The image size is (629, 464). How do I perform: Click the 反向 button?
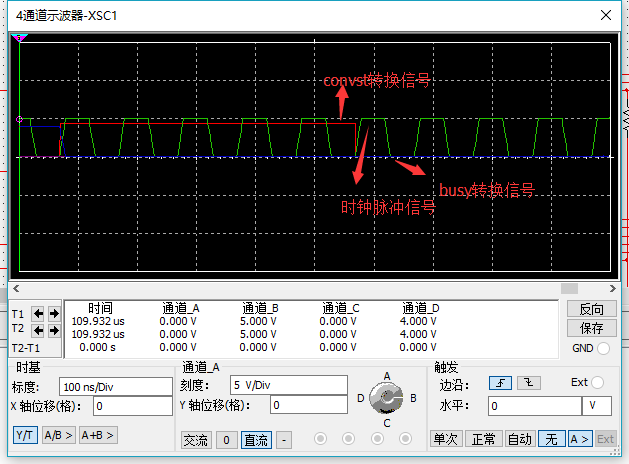pyautogui.click(x=592, y=309)
